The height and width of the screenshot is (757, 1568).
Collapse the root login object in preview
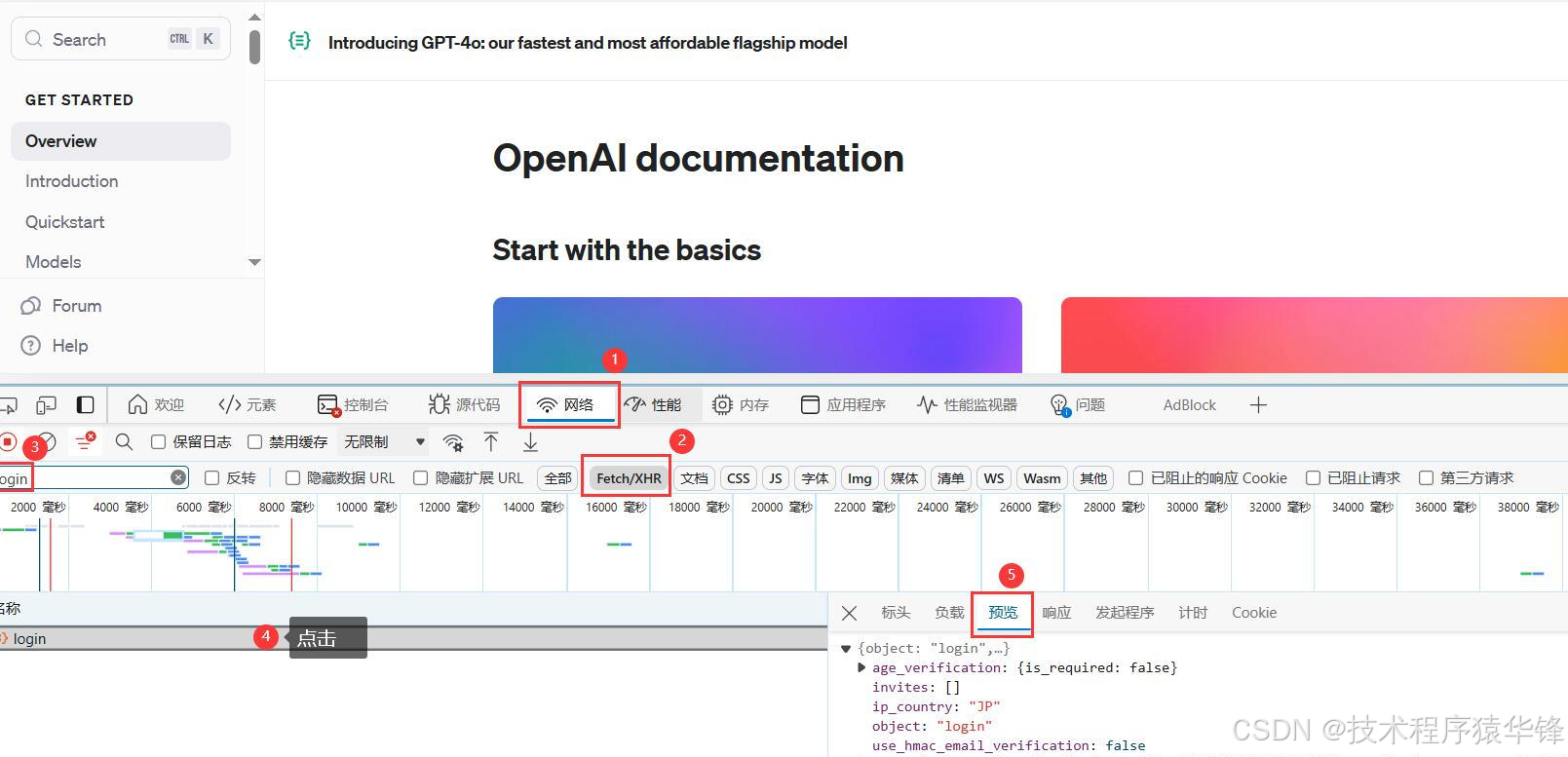(x=846, y=648)
